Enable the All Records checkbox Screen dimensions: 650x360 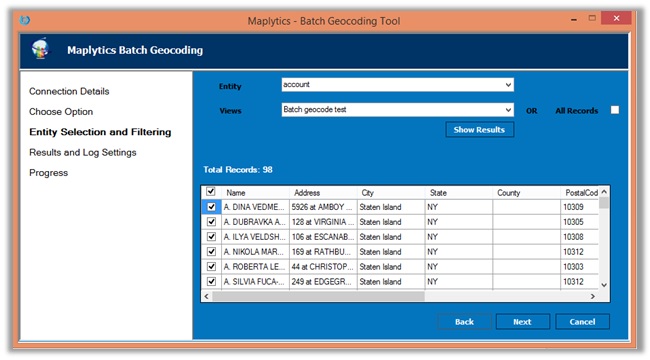[615, 110]
